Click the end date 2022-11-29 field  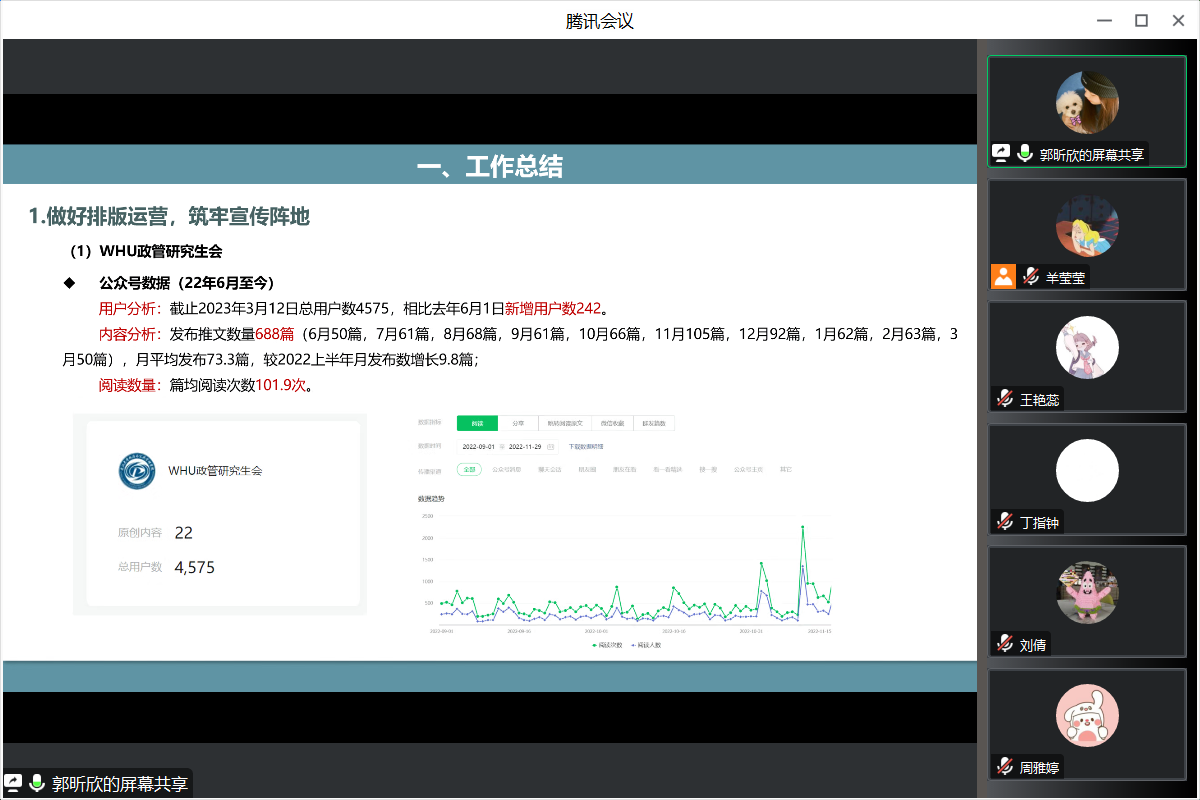coord(525,446)
